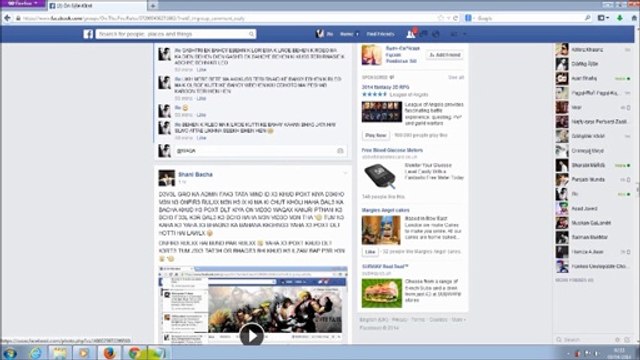Open the Firefox bookmarks menu icon
Image resolution: width=640 pixels, height=360 pixels.
pyautogui.click(x=603, y=18)
